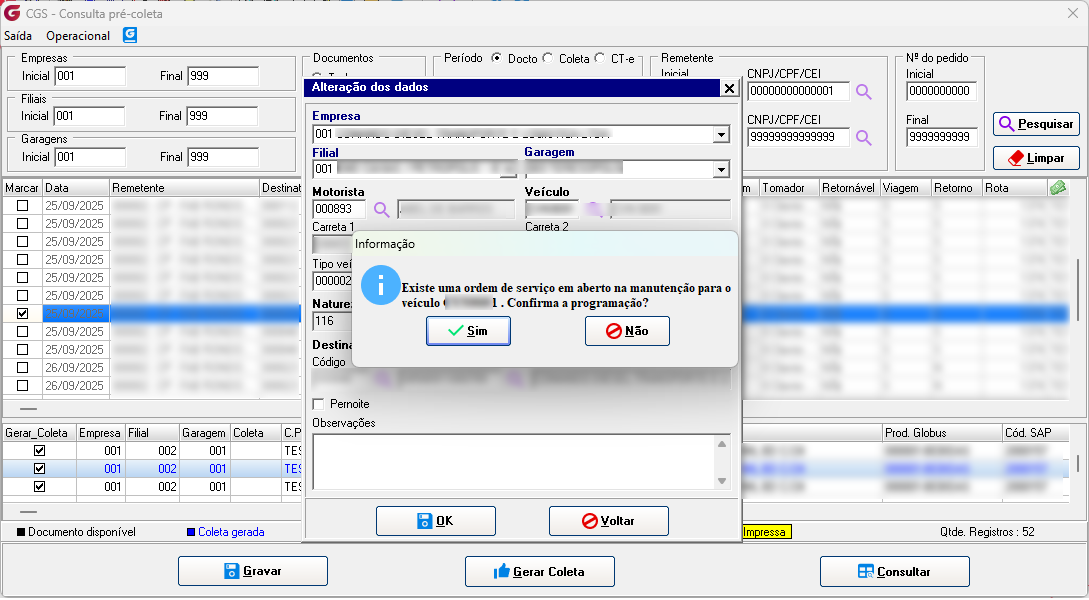Click the Observações text area

tap(514, 462)
